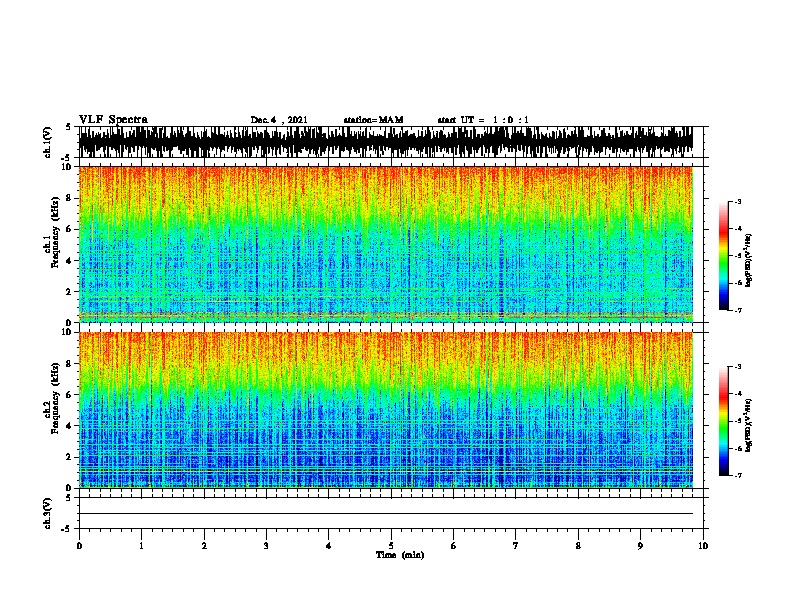Click the black ch.1 voltage waveform panel
792x612 pixels.
click(386, 142)
